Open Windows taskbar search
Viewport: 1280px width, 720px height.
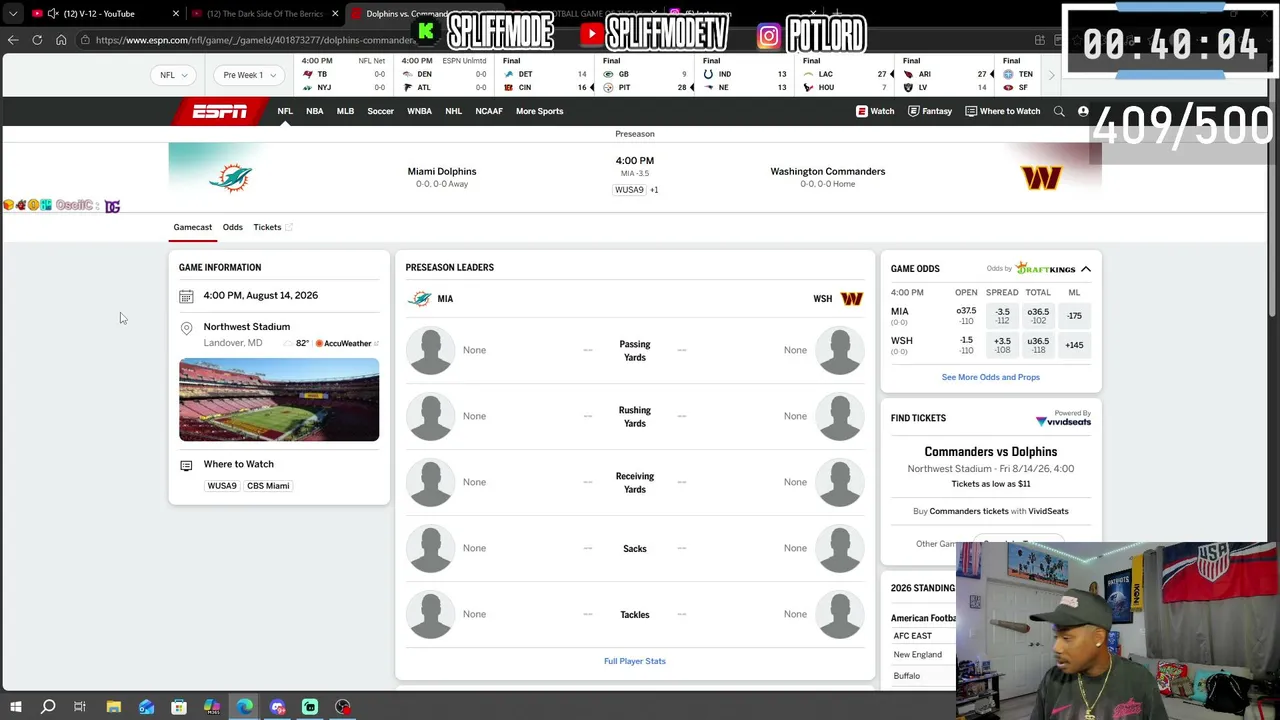[x=48, y=707]
